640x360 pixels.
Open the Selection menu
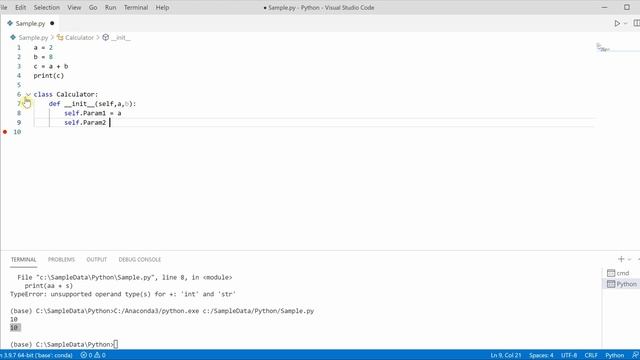point(47,7)
